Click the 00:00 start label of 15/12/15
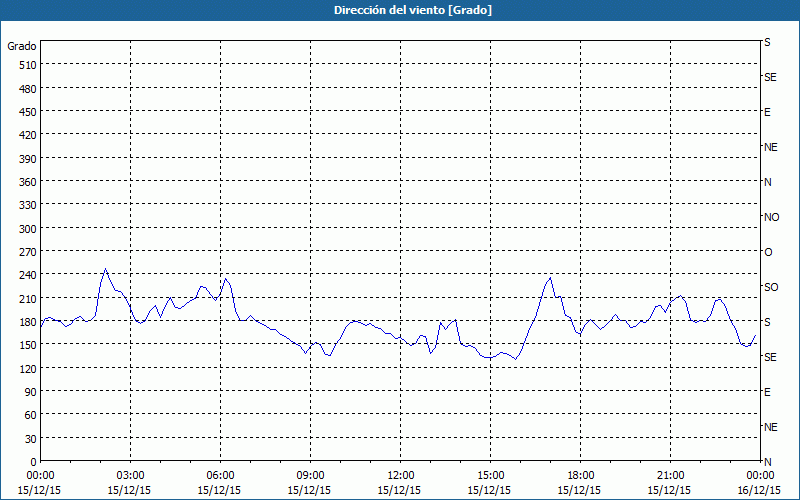This screenshot has width=800, height=500. tap(40, 476)
